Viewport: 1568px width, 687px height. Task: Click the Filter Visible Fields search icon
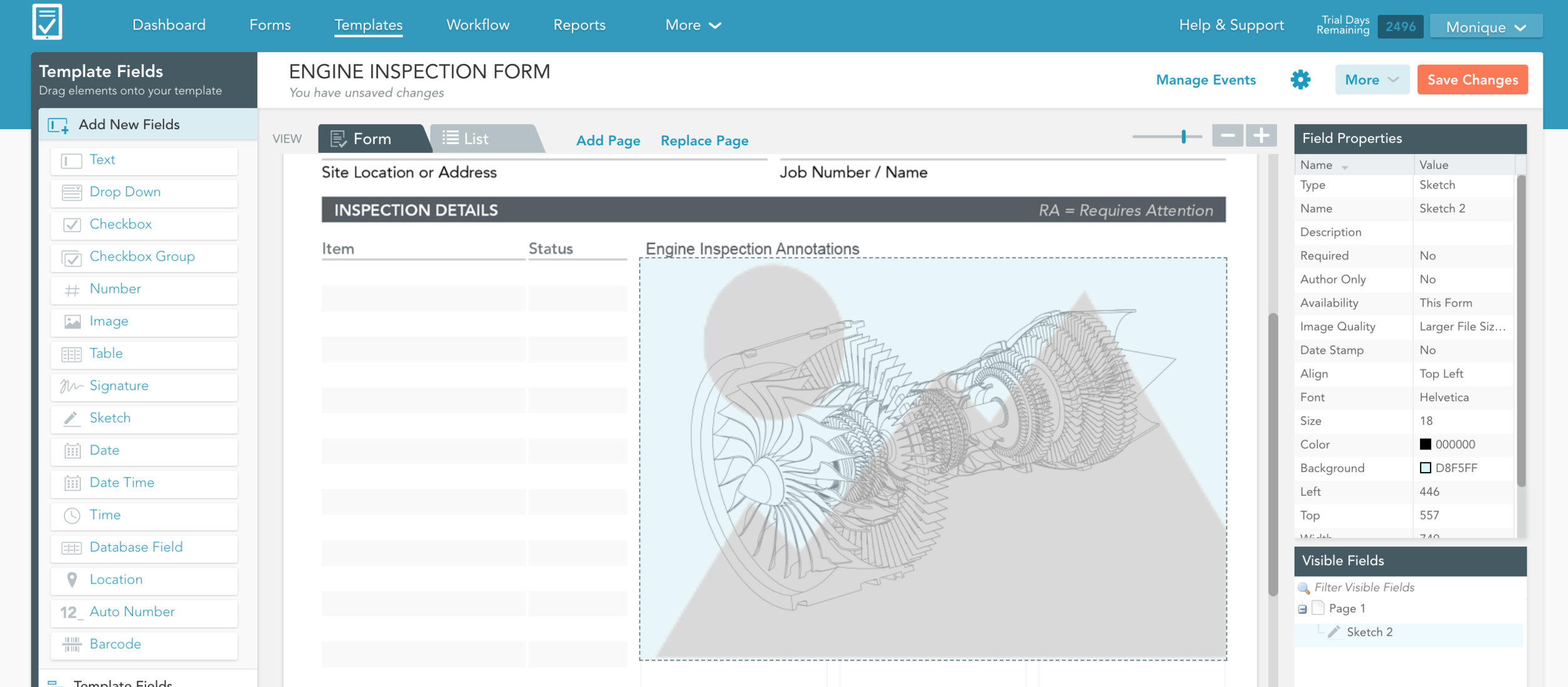1304,588
